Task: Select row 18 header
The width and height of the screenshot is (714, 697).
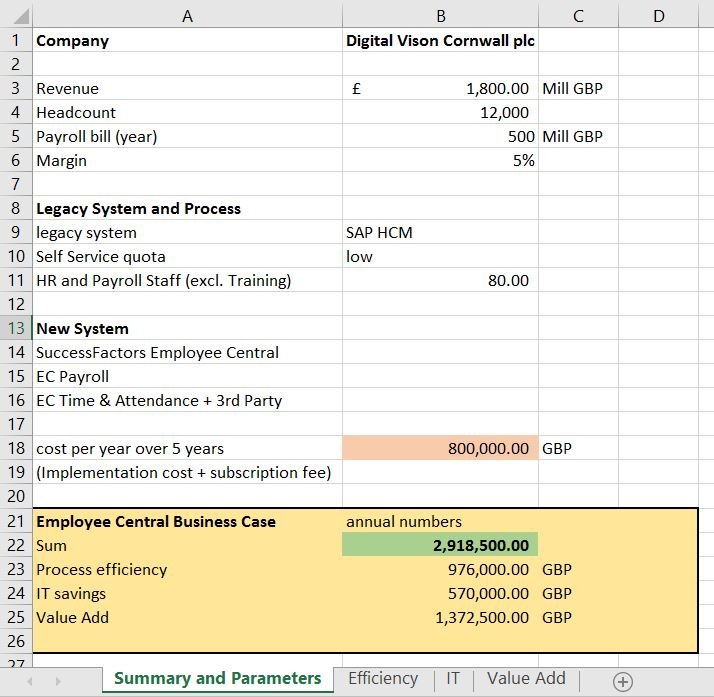Action: 16,448
